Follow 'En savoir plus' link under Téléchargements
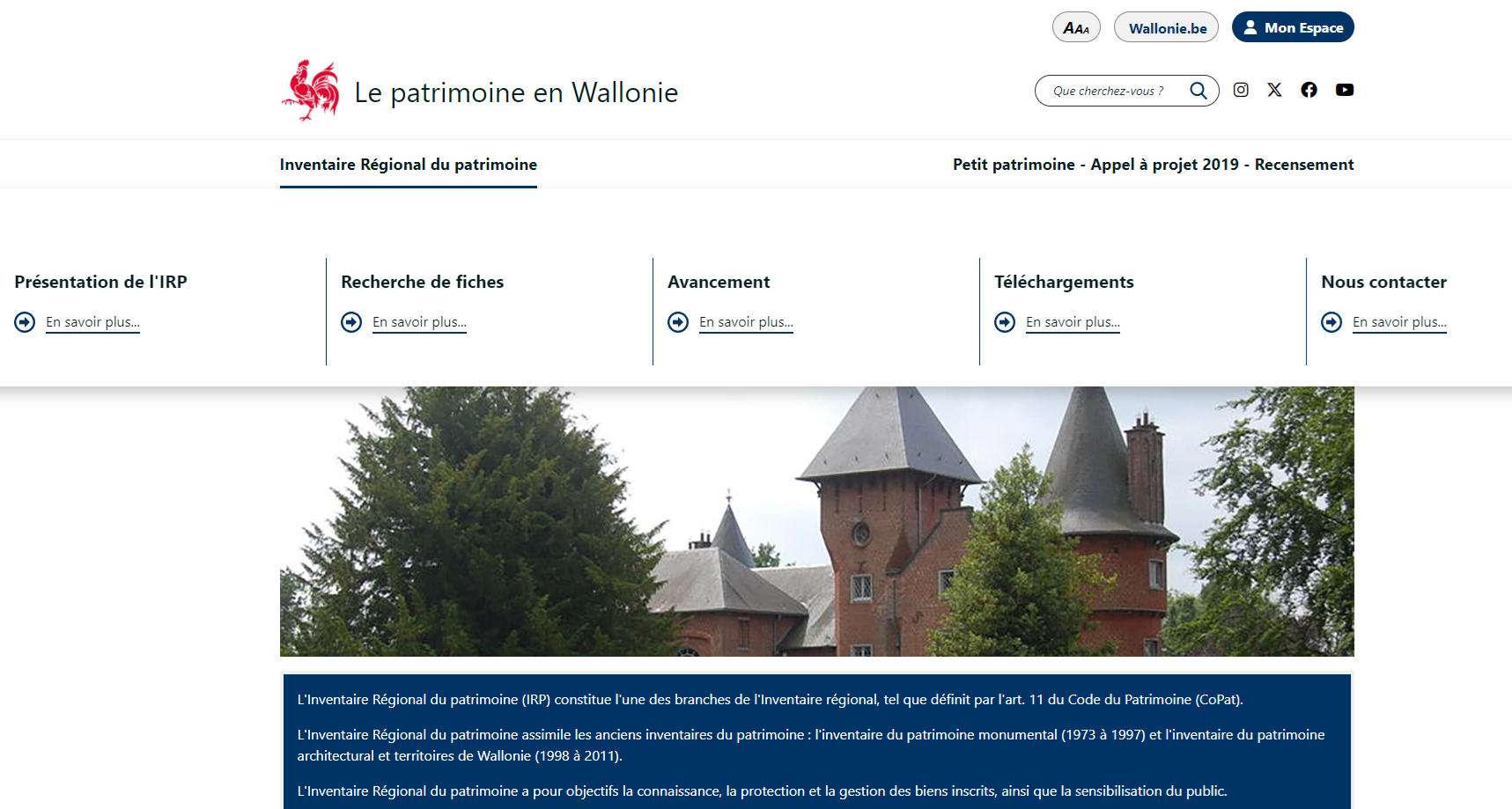This screenshot has height=809, width=1512. [x=1073, y=322]
